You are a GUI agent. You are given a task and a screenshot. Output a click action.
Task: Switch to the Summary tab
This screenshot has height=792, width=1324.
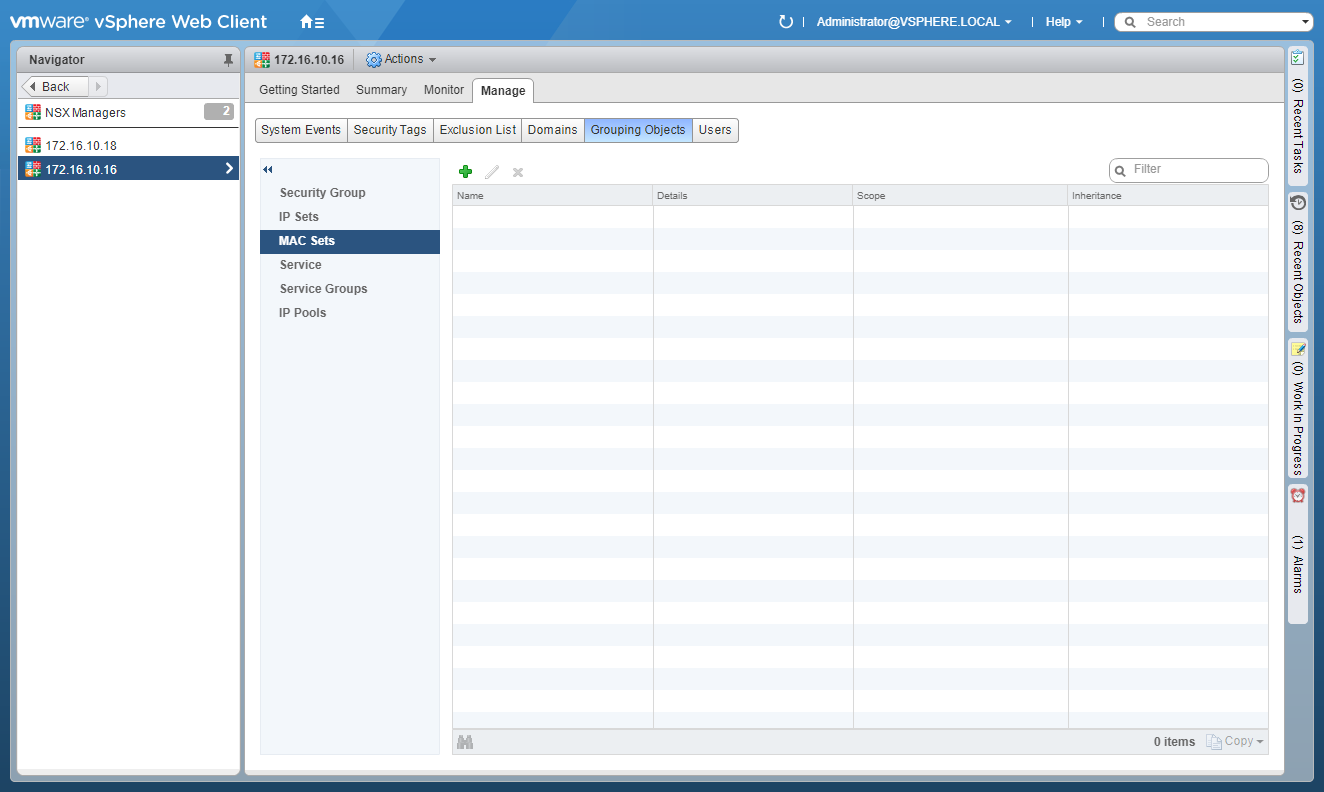pos(381,90)
